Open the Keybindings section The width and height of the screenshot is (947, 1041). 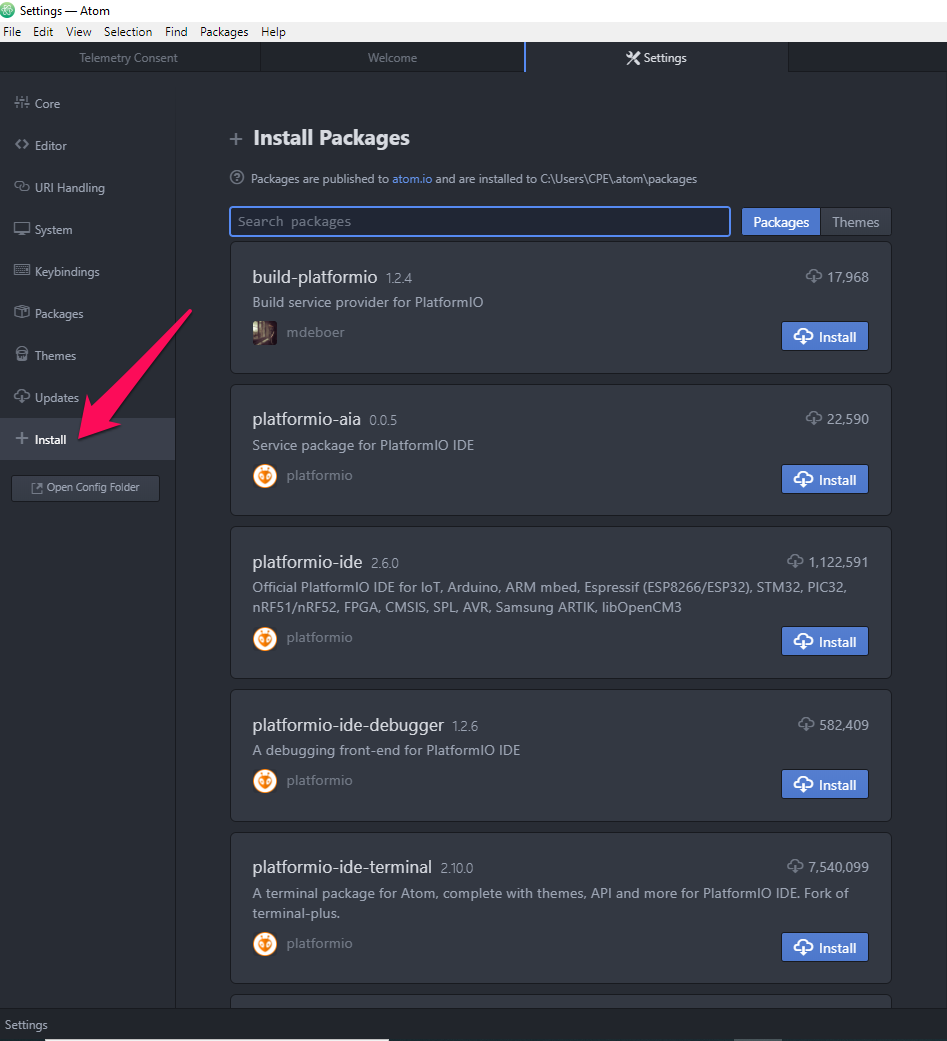(66, 272)
